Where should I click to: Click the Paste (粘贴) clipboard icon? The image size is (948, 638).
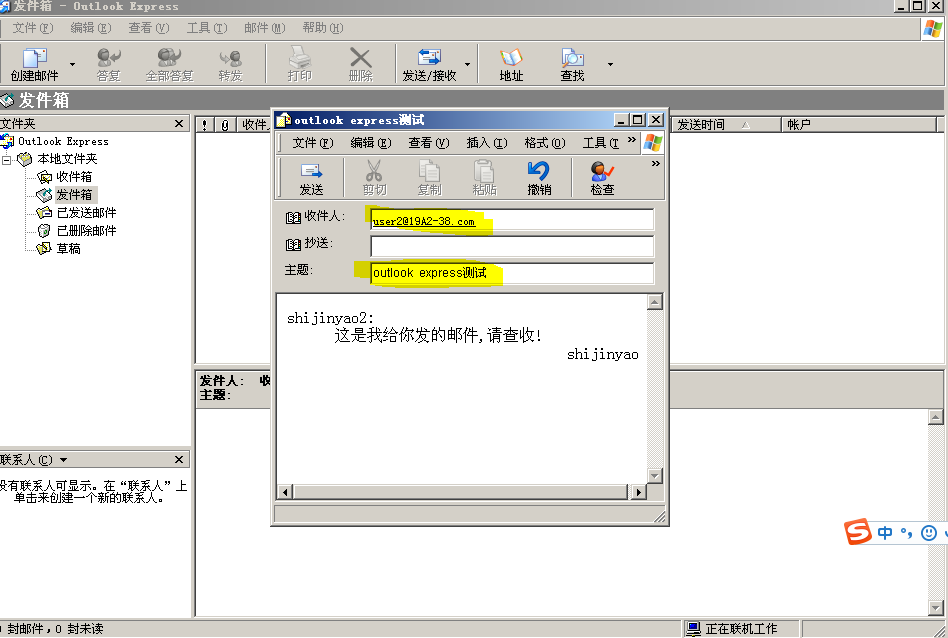[x=484, y=171]
